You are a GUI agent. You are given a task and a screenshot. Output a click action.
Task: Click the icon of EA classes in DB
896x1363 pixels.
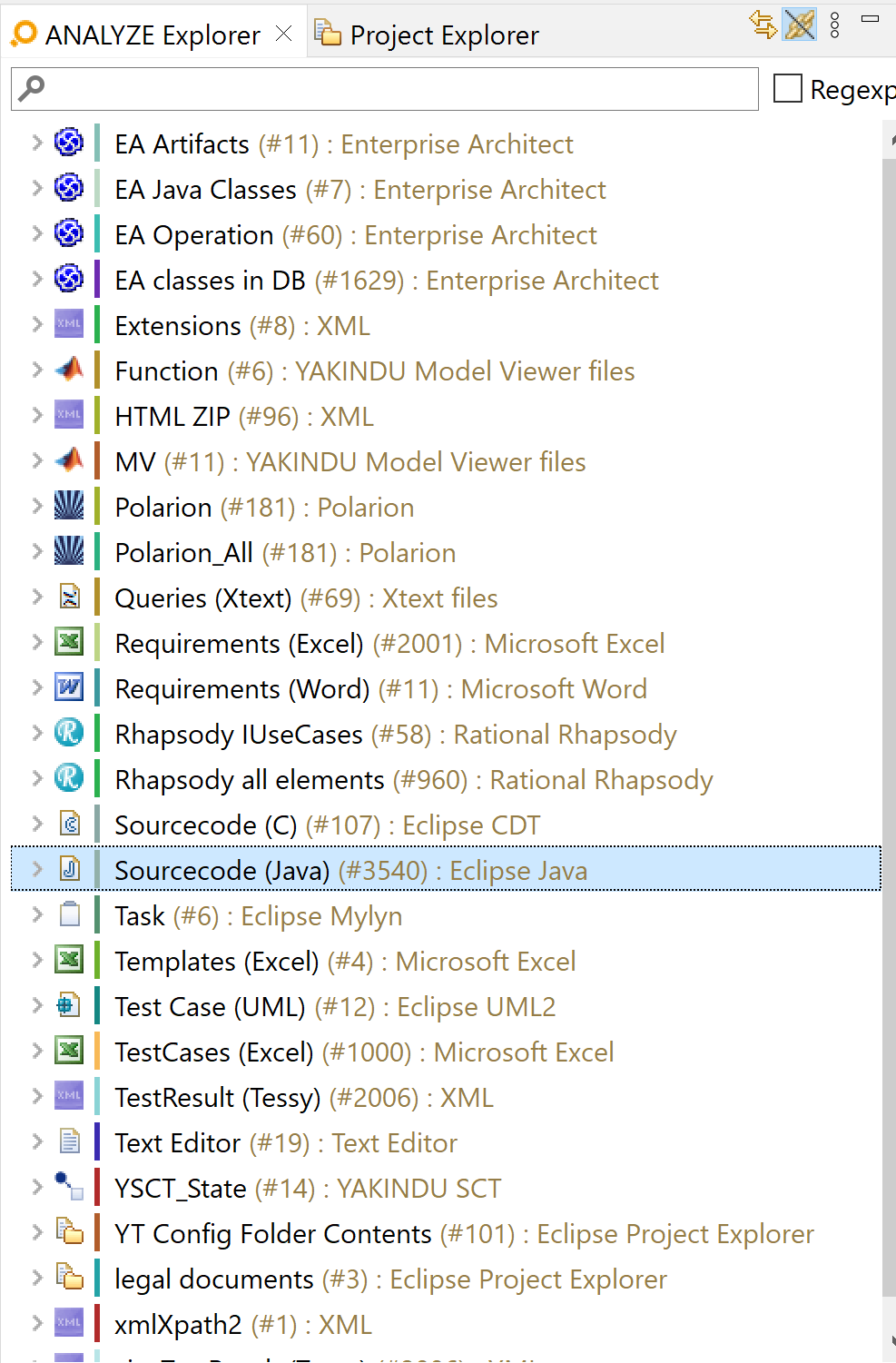69,279
